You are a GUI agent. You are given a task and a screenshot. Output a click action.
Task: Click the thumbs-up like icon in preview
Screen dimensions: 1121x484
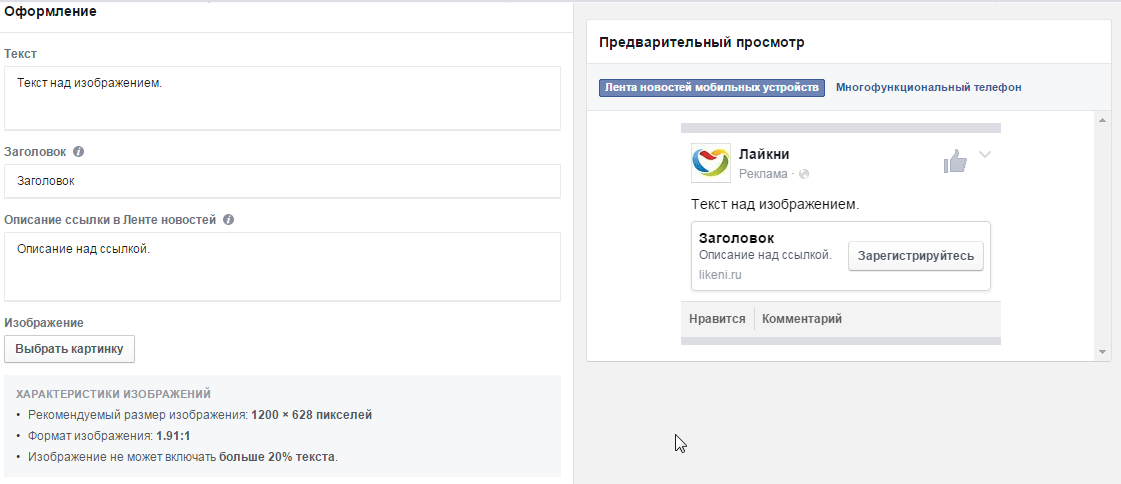point(955,162)
